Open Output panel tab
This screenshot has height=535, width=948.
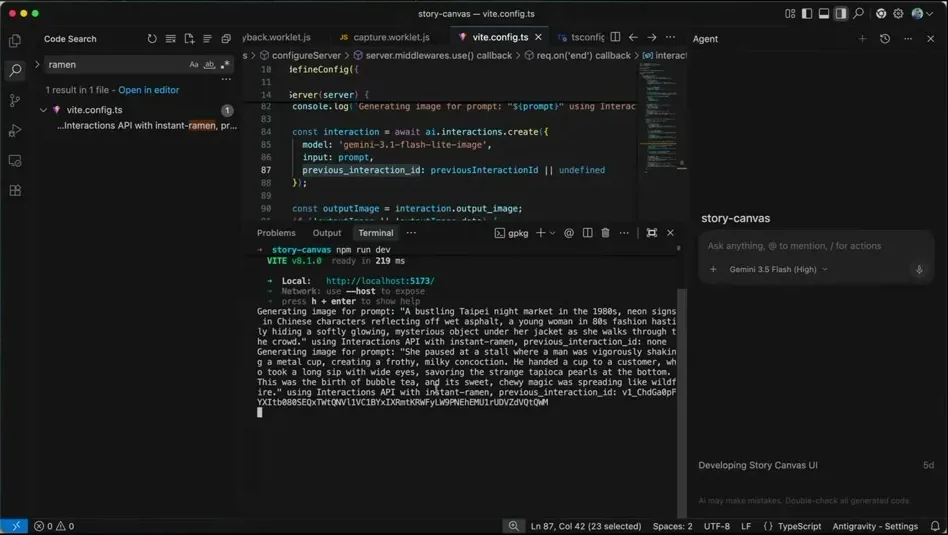(x=327, y=233)
